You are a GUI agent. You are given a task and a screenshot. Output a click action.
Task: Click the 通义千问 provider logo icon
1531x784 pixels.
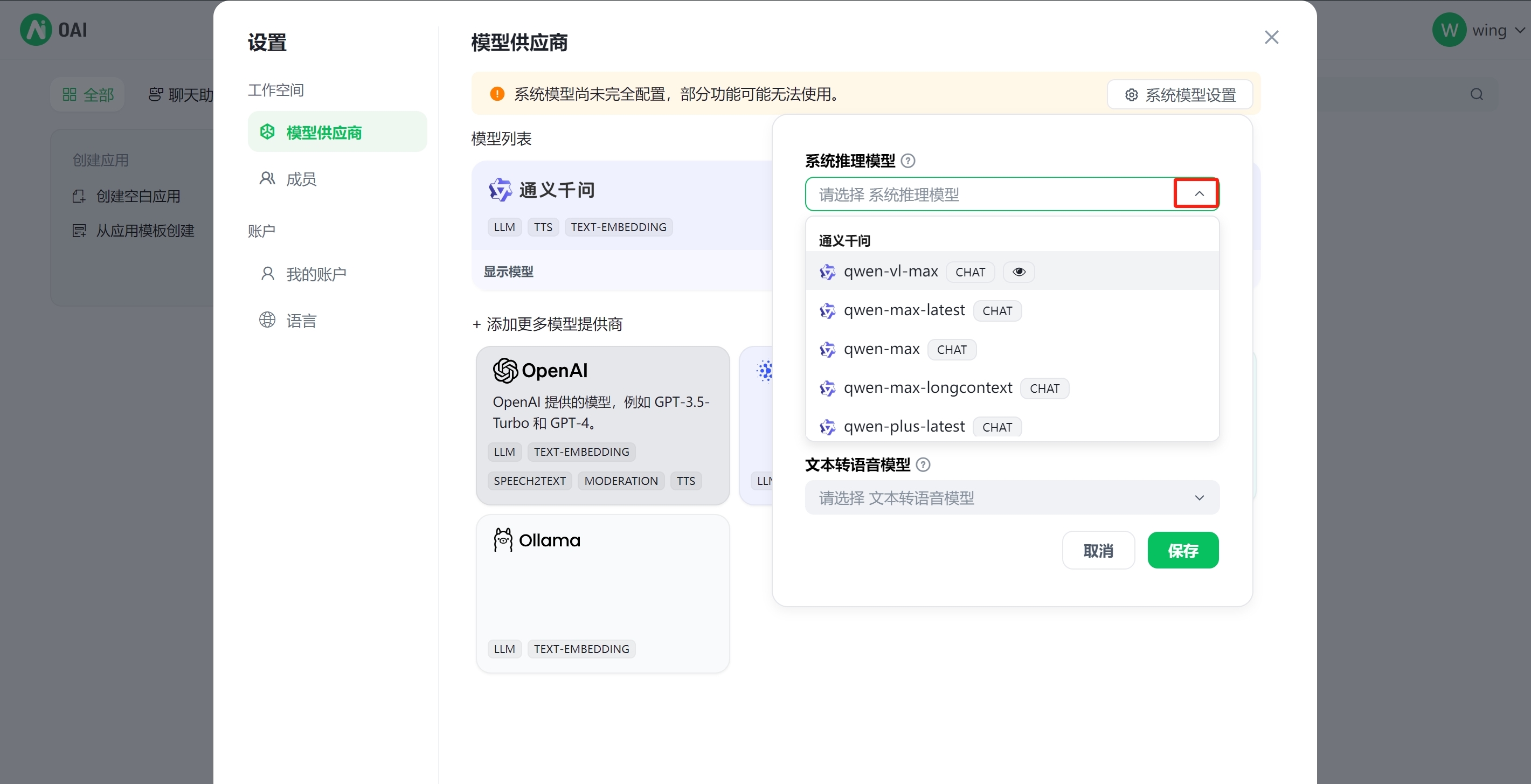(x=500, y=190)
